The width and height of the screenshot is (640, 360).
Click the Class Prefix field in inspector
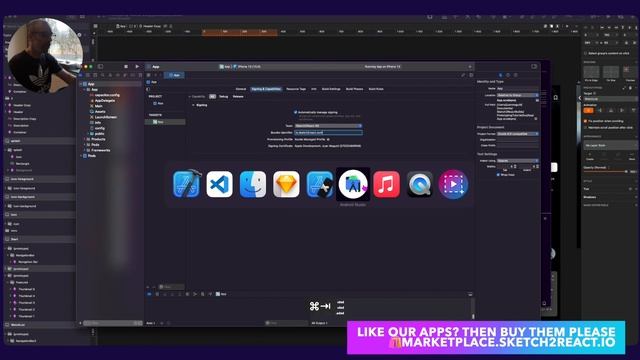point(518,145)
